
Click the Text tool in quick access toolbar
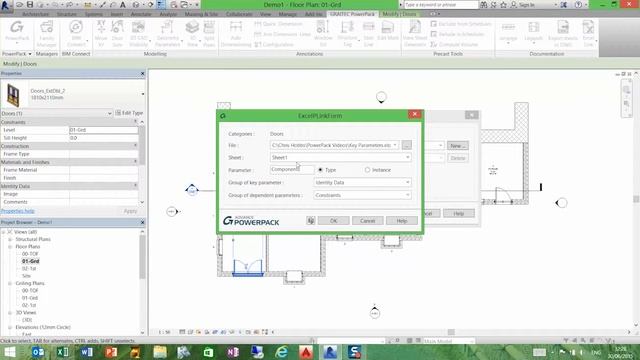122,4
